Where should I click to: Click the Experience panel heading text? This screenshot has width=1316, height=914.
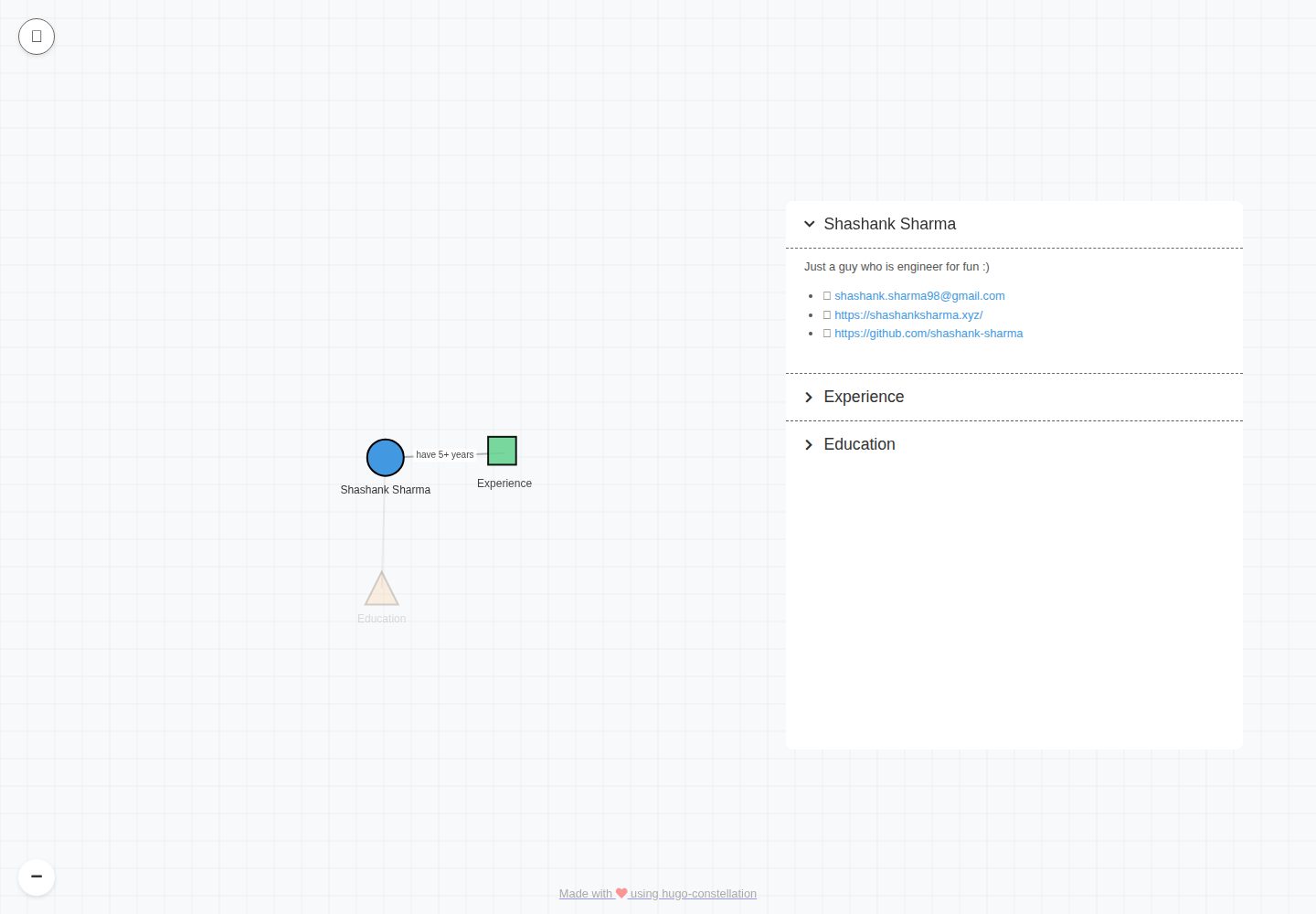click(864, 397)
